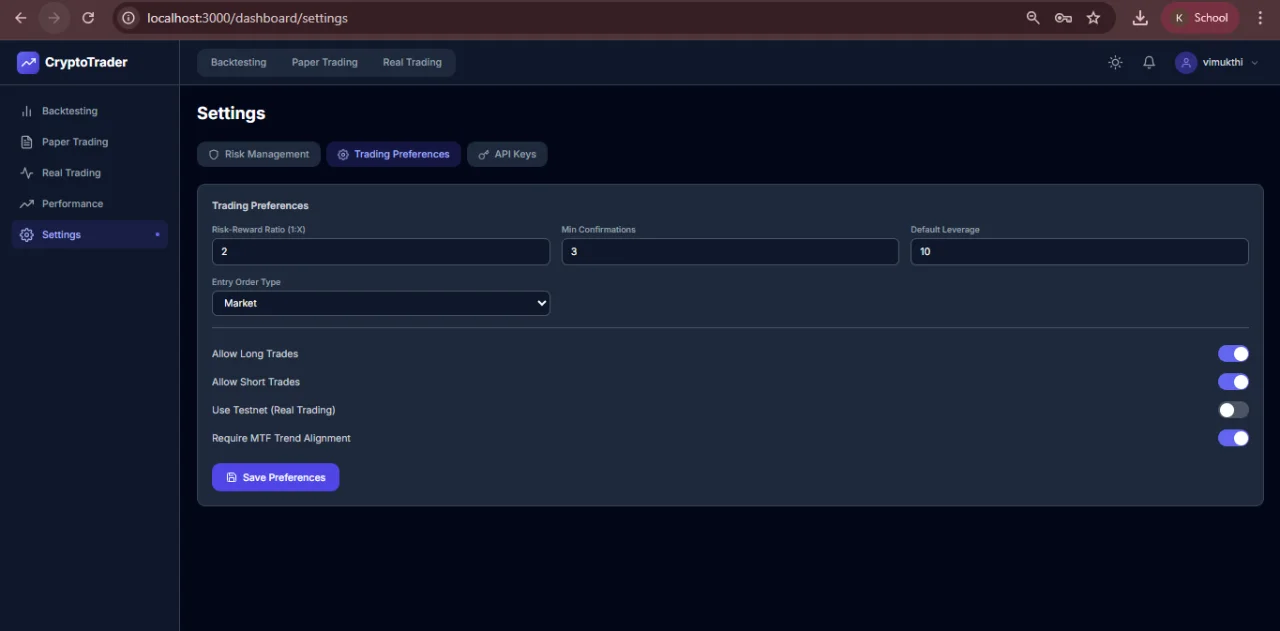Screen dimensions: 1280x631
Task: Disable Allow Long Trades switch
Action: coord(1233,354)
